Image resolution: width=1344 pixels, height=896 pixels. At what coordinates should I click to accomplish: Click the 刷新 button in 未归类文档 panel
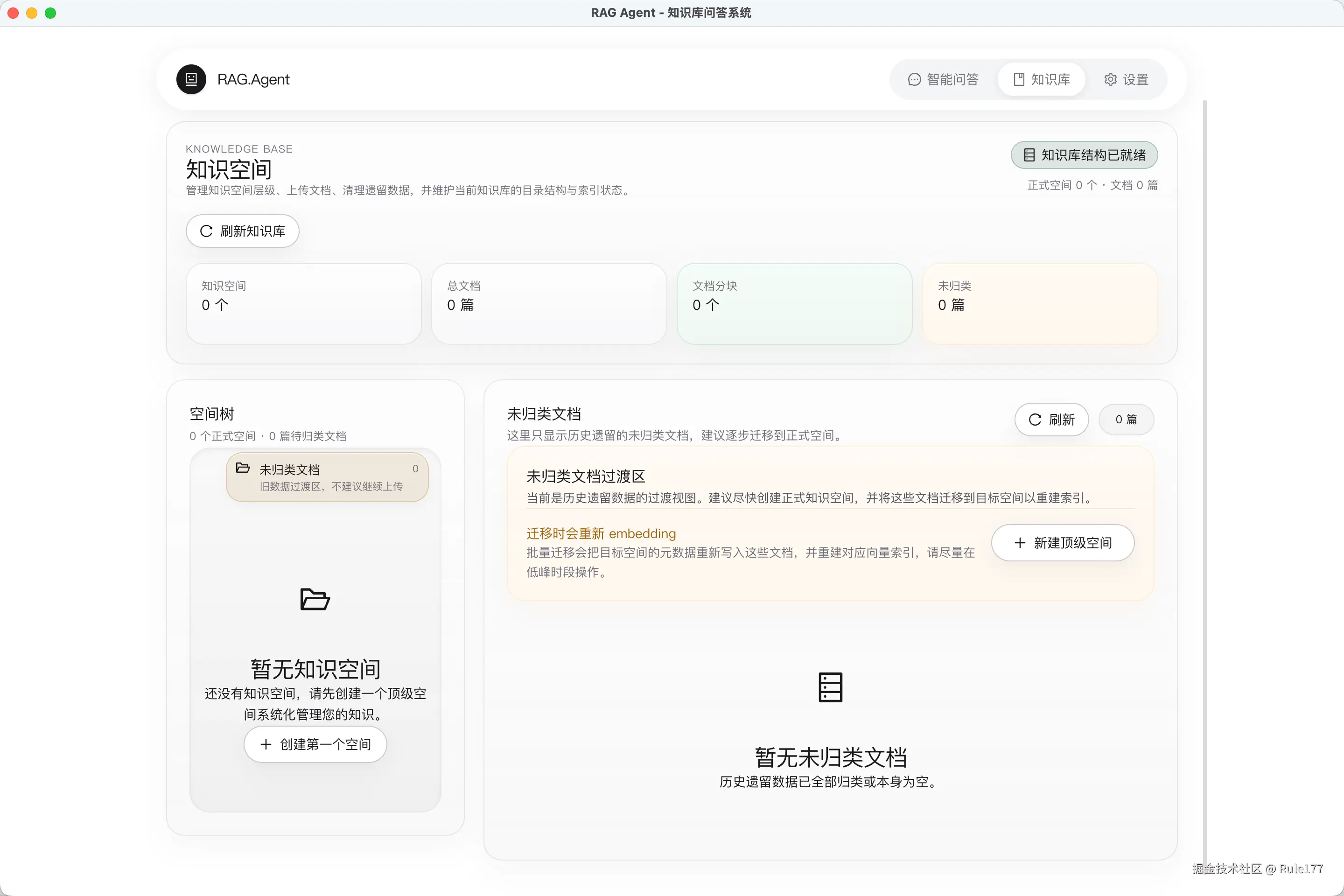click(1051, 420)
